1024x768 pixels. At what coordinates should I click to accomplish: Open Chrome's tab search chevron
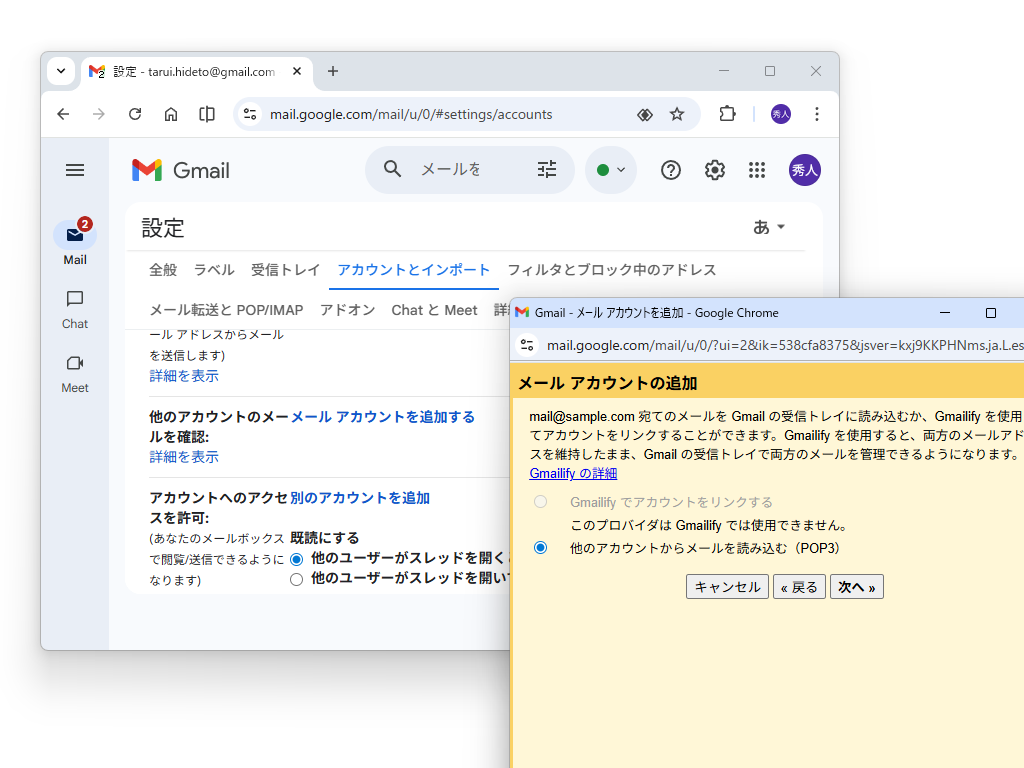pyautogui.click(x=61, y=71)
